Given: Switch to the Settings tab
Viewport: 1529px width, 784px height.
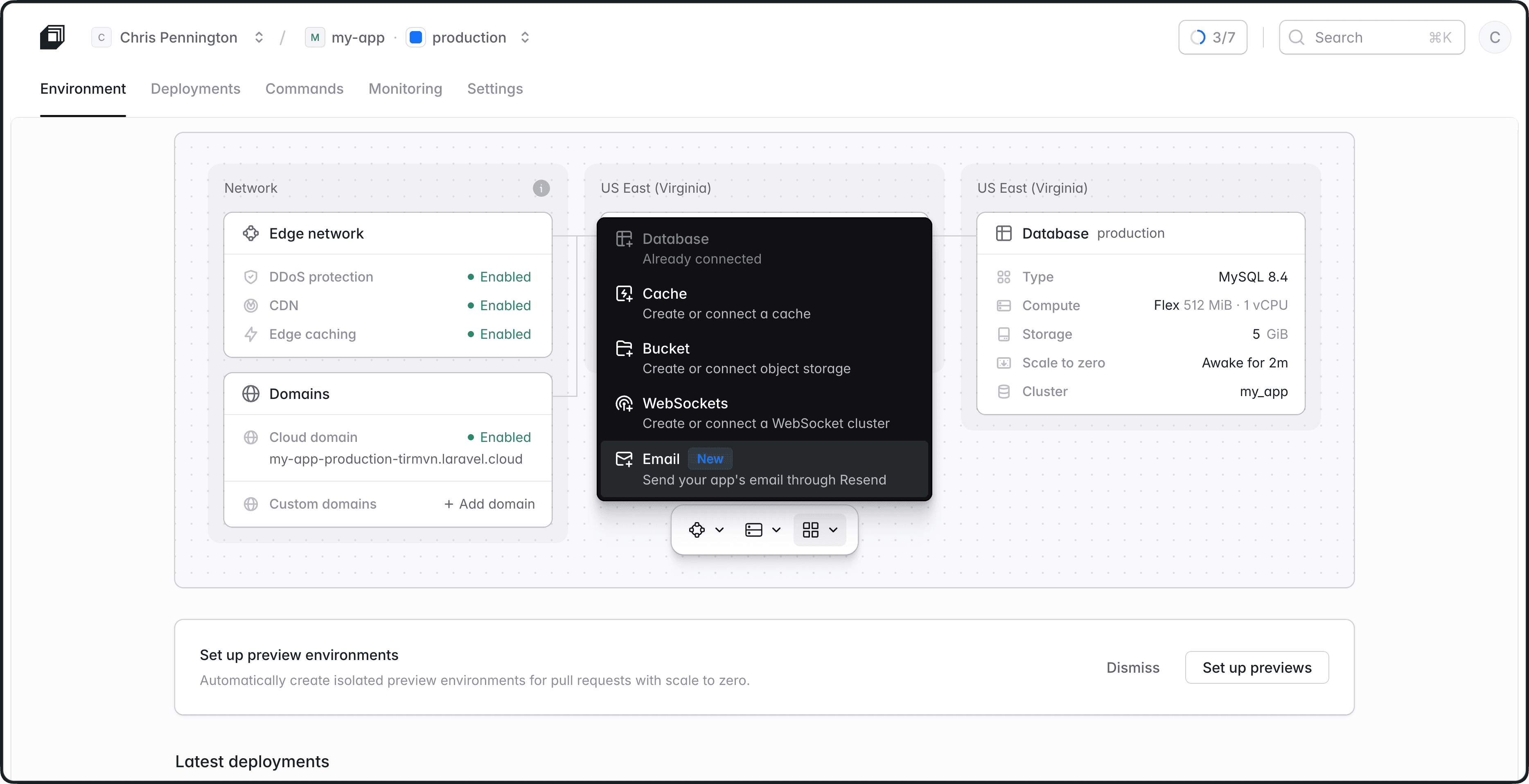Looking at the screenshot, I should tap(495, 89).
